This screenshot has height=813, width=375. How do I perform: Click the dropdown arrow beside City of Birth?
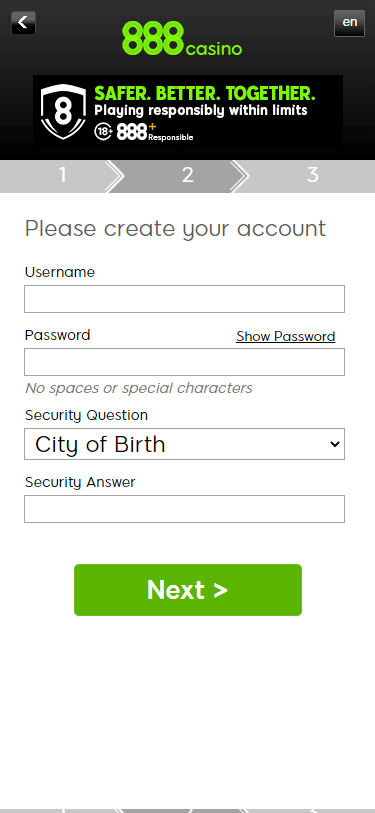(335, 444)
